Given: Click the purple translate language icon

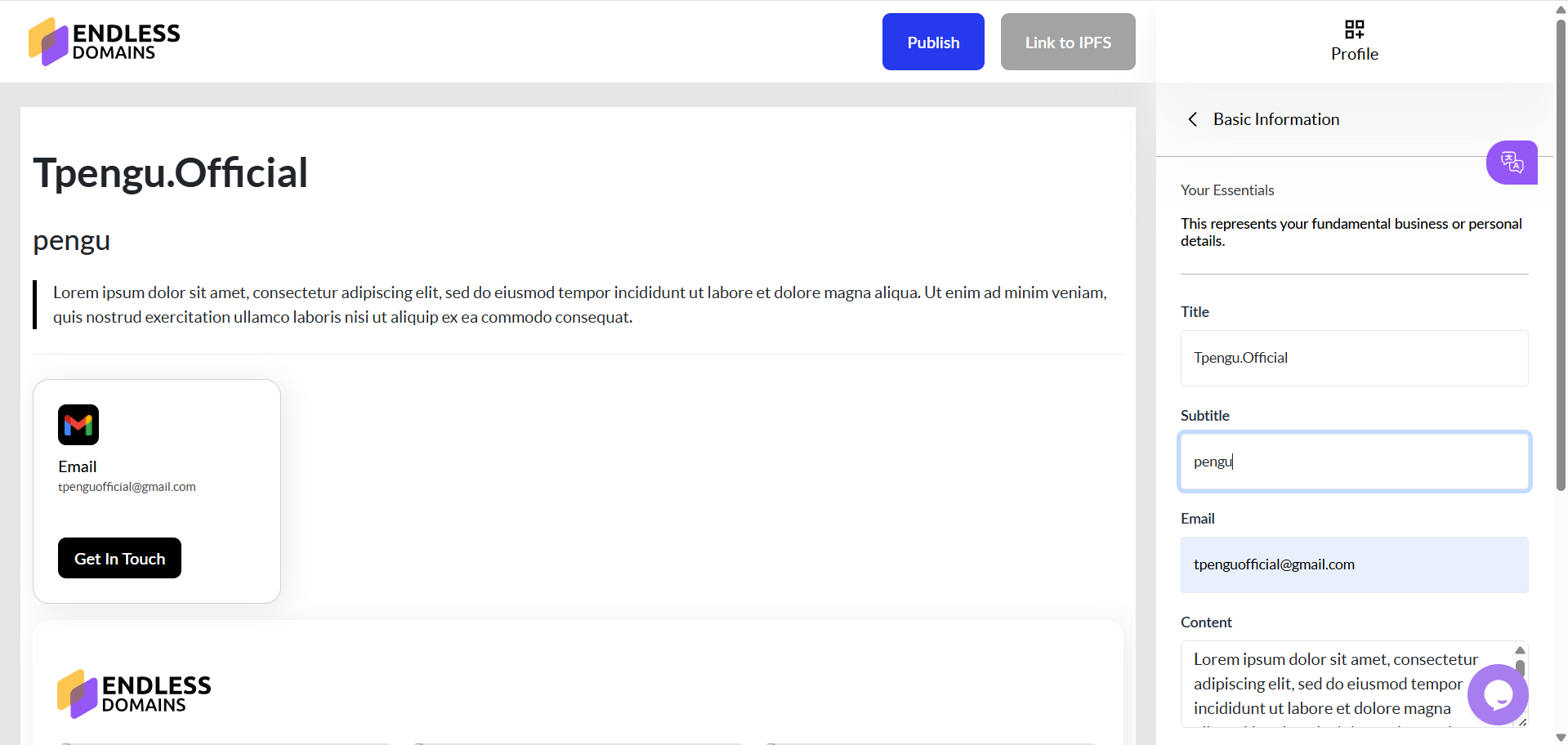Looking at the screenshot, I should tap(1512, 163).
